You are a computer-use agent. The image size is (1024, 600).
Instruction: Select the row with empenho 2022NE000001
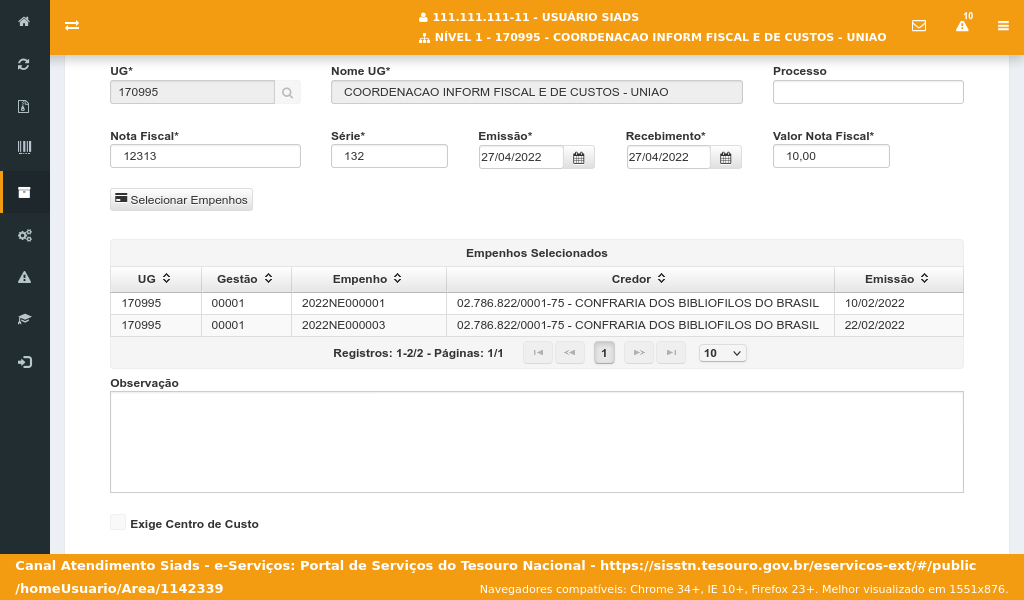tap(537, 304)
